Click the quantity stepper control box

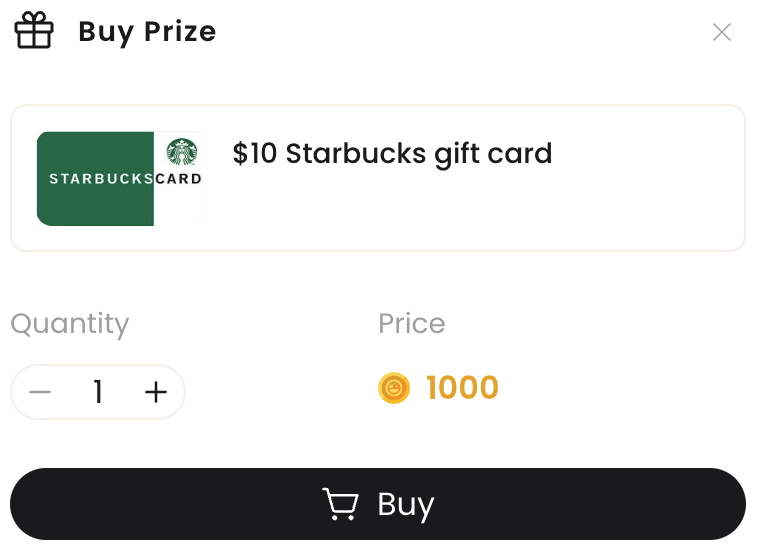pyautogui.click(x=98, y=392)
